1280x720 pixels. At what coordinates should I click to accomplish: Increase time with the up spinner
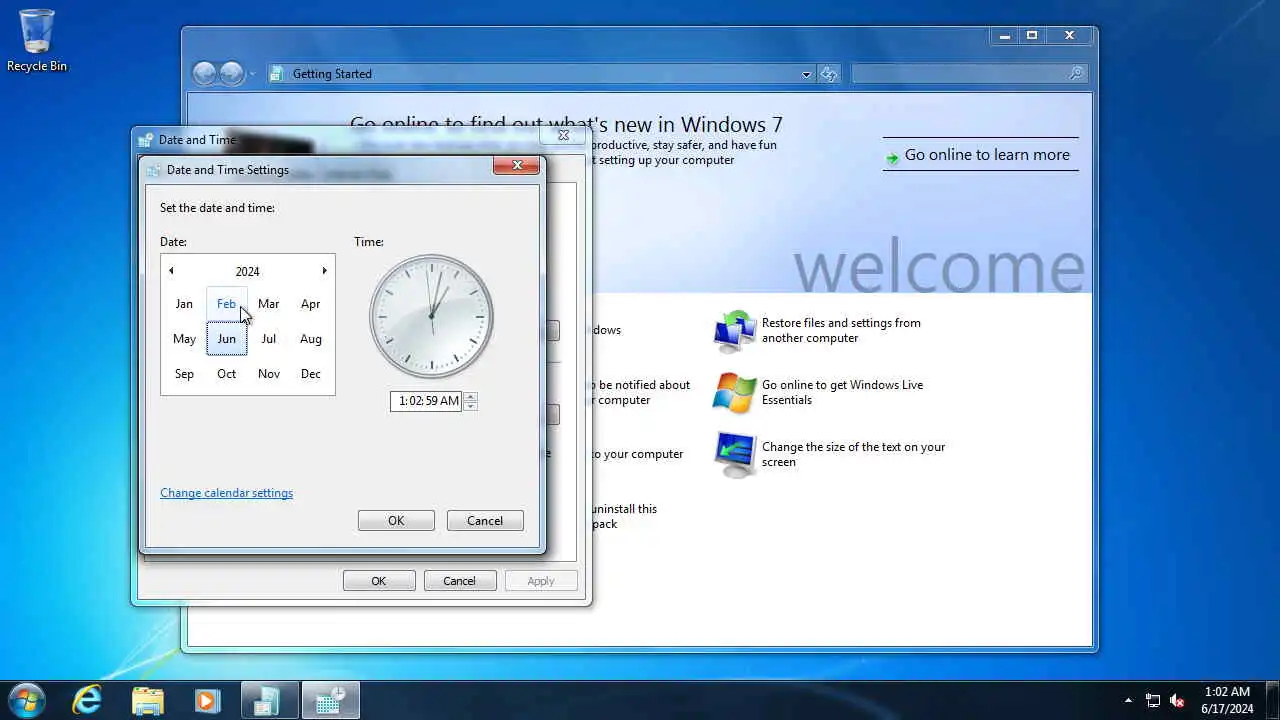point(470,396)
